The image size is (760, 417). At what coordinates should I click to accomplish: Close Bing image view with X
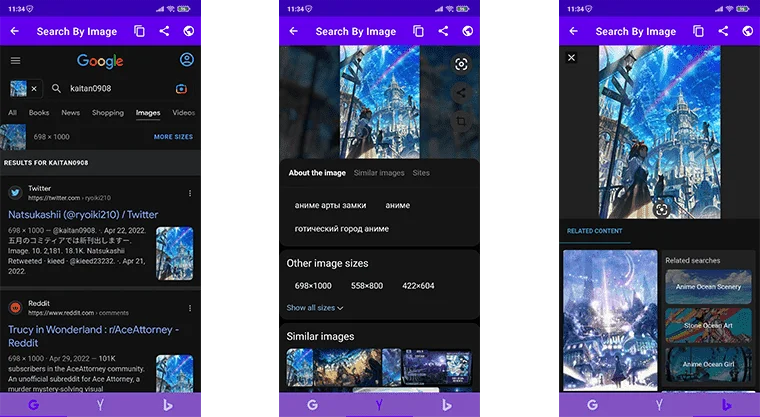571,58
